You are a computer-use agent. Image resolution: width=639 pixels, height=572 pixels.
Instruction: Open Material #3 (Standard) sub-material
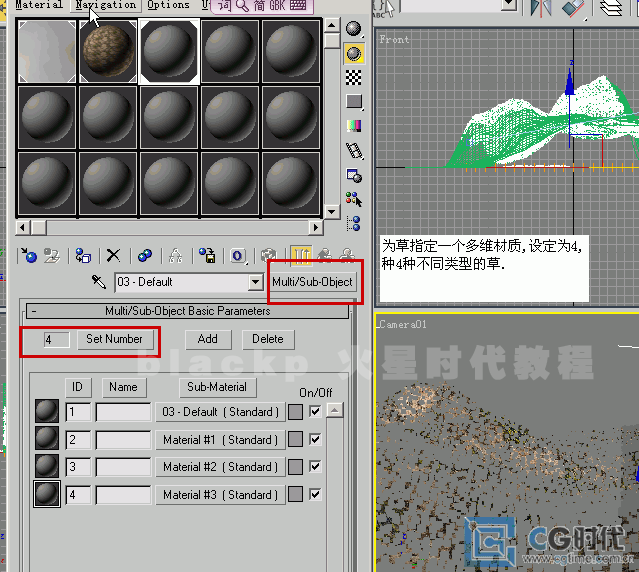pos(220,495)
